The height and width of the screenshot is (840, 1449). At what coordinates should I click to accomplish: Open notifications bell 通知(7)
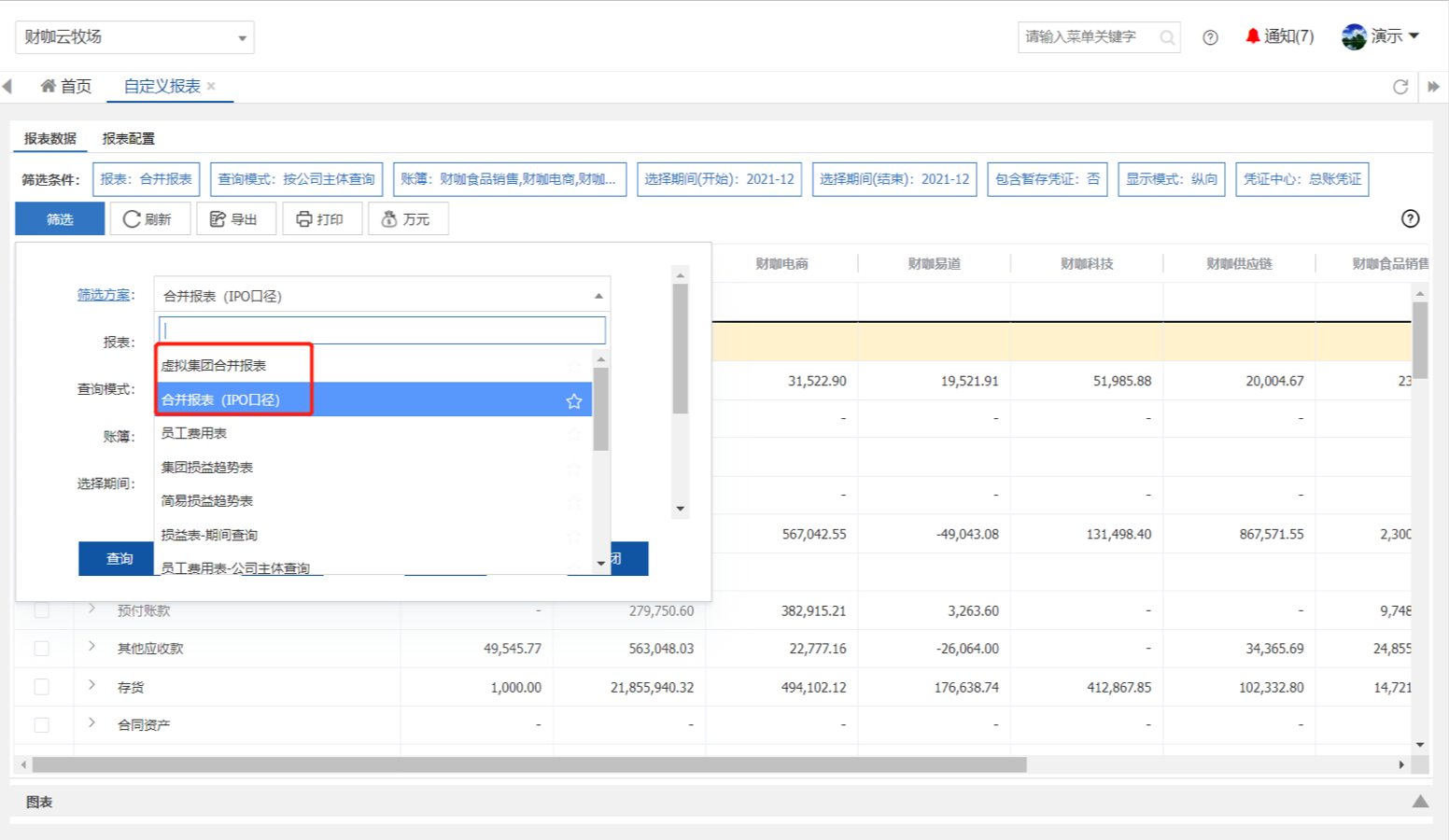click(x=1279, y=36)
